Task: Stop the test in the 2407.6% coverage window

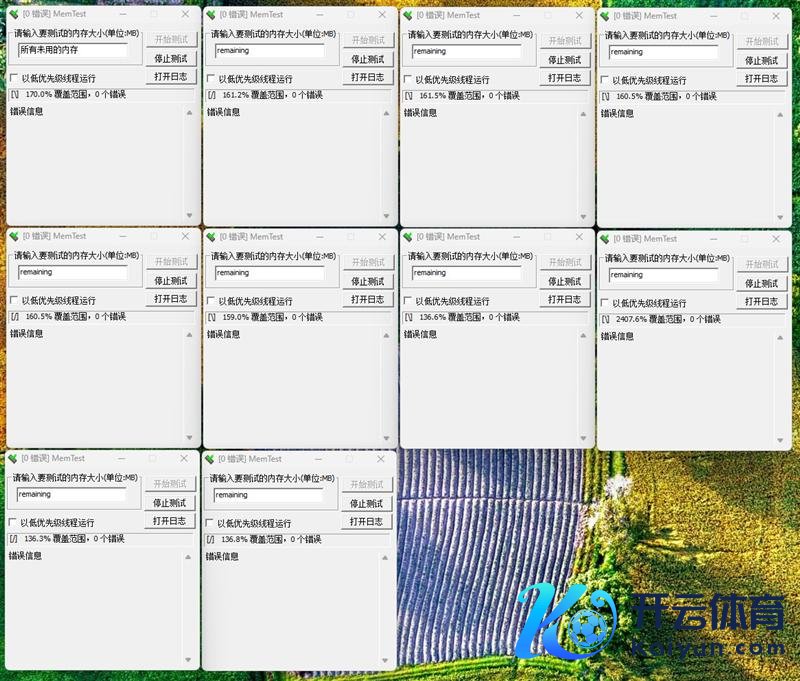Action: point(761,283)
